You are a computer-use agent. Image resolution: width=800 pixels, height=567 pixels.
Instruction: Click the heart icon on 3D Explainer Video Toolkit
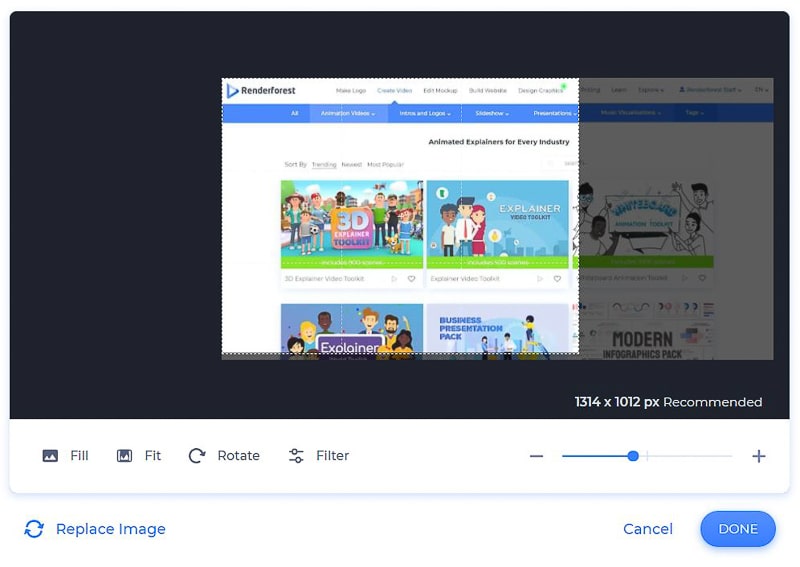(411, 279)
